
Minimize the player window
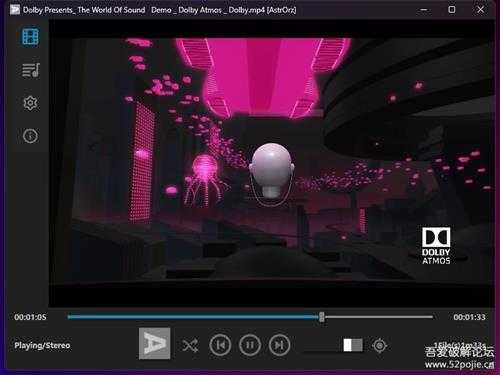click(424, 10)
